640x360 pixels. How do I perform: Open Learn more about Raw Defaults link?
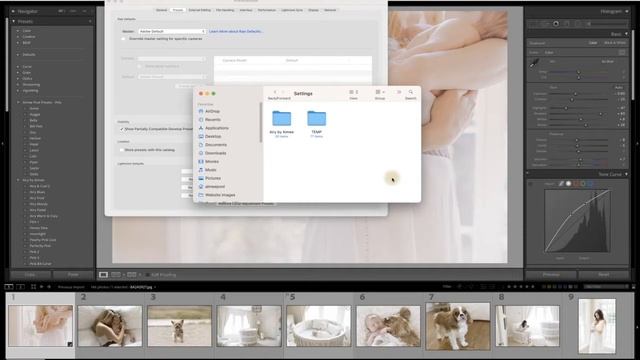tap(236, 31)
